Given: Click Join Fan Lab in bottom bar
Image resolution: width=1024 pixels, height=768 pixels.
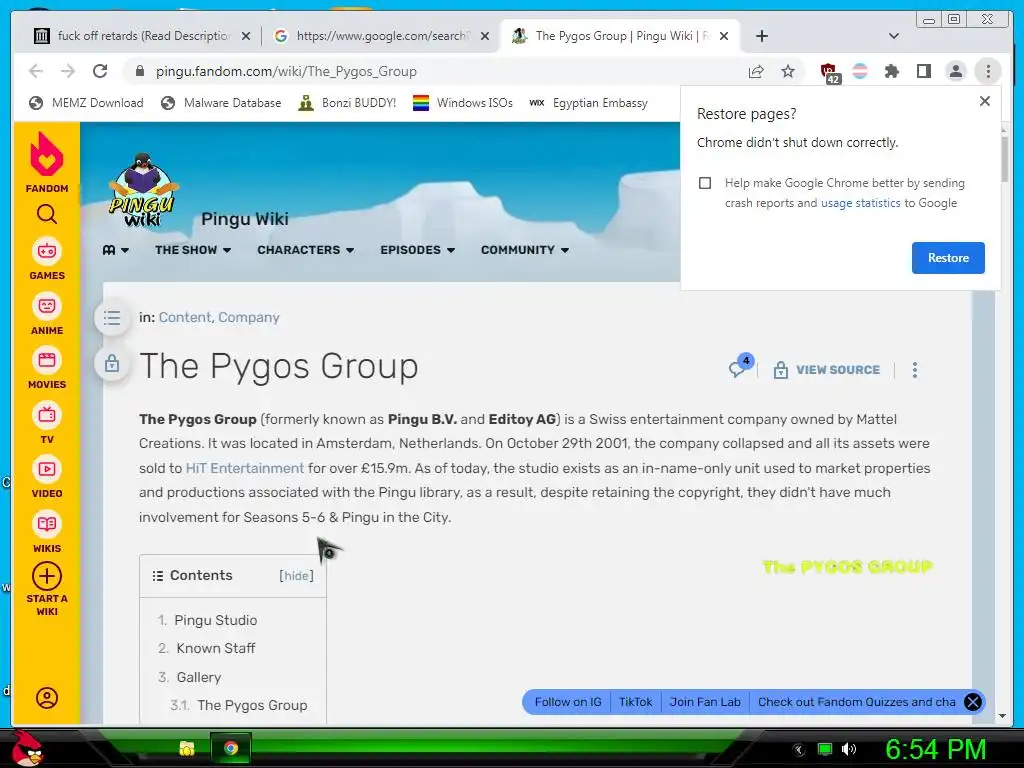Looking at the screenshot, I should coord(705,702).
